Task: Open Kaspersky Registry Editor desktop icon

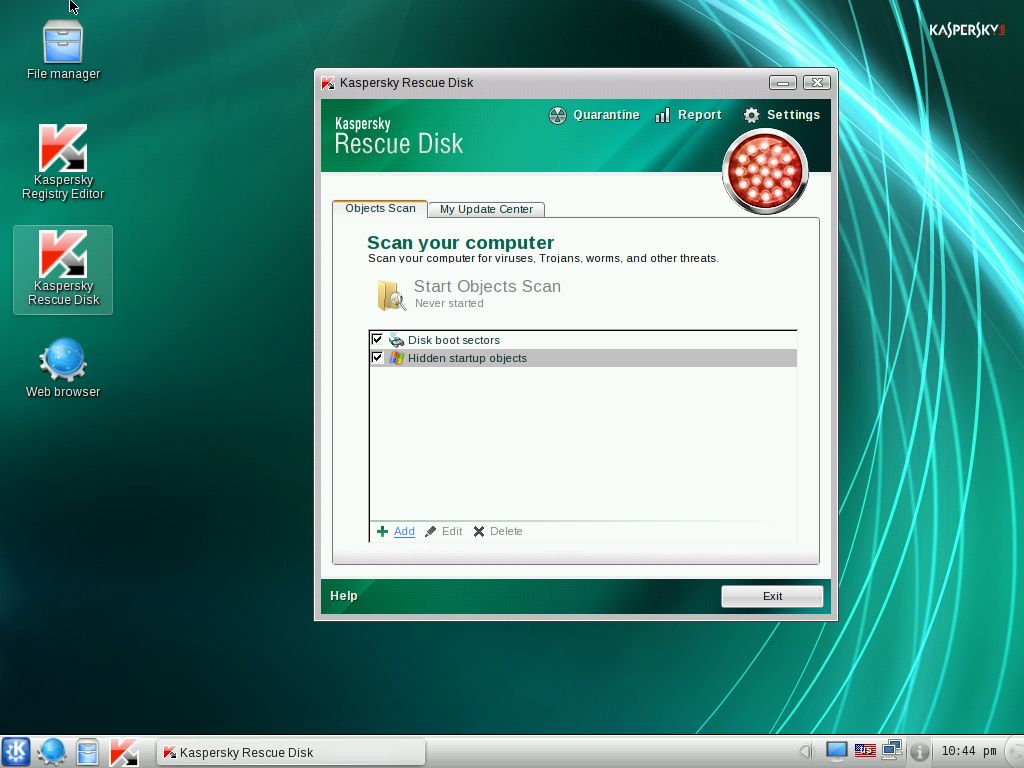Action: [63, 162]
